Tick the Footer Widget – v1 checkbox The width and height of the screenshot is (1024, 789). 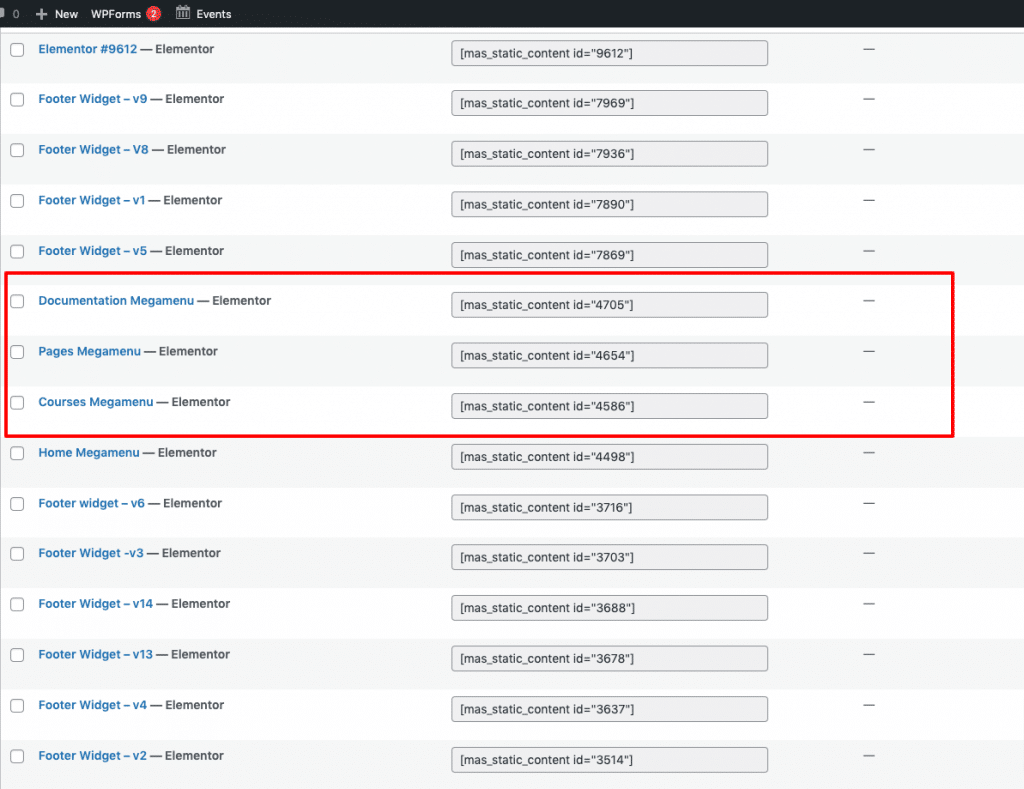click(17, 201)
